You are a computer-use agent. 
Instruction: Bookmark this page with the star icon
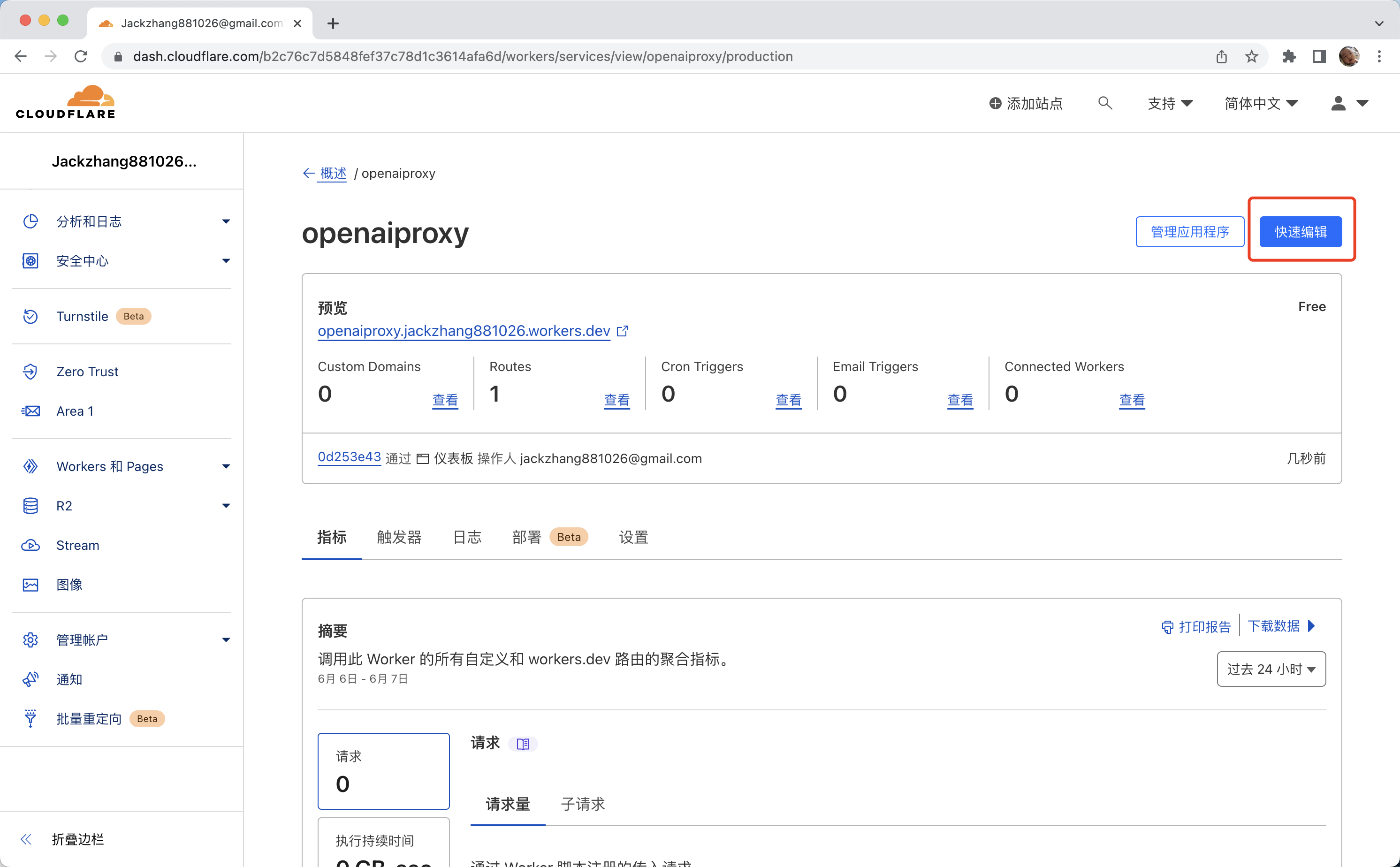point(1252,56)
